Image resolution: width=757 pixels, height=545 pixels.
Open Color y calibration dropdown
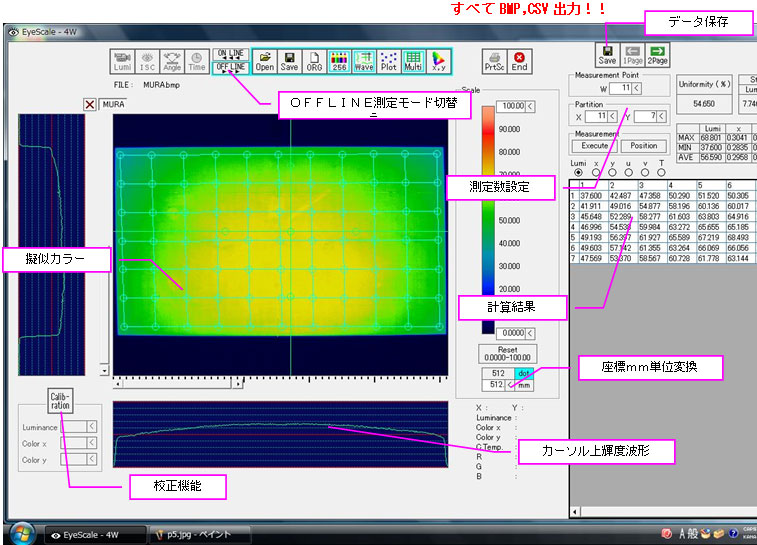tap(92, 460)
